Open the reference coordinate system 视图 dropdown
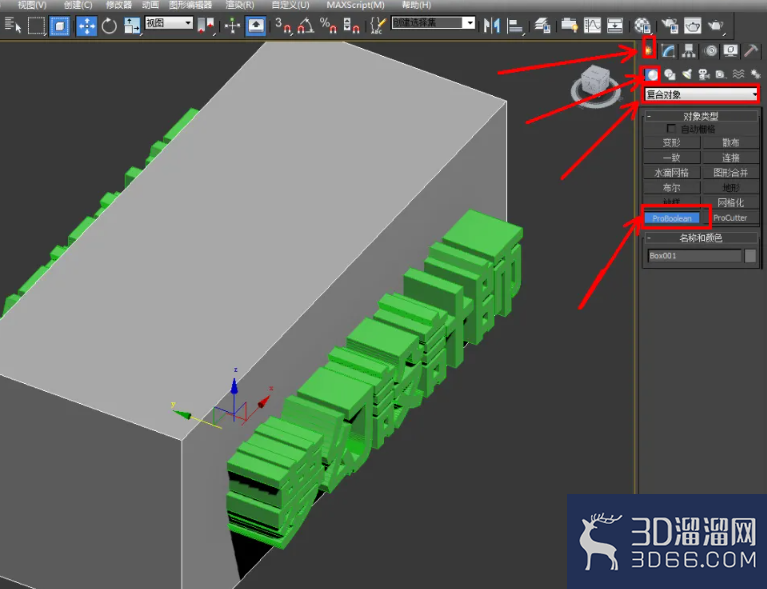This screenshot has height=589, width=767. coord(169,23)
